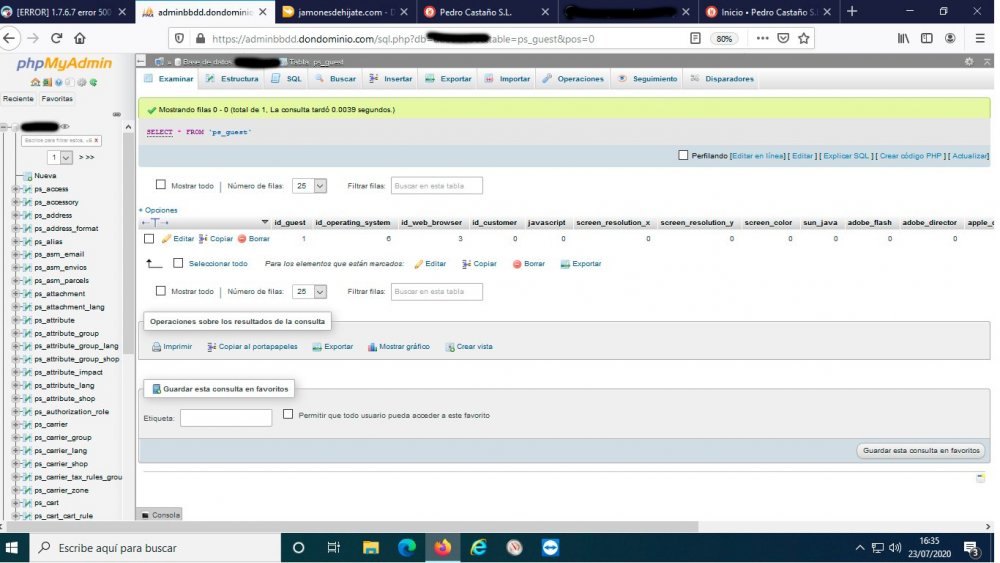Open the Disparadores tab
This screenshot has height=563, width=1000.
pyautogui.click(x=723, y=78)
